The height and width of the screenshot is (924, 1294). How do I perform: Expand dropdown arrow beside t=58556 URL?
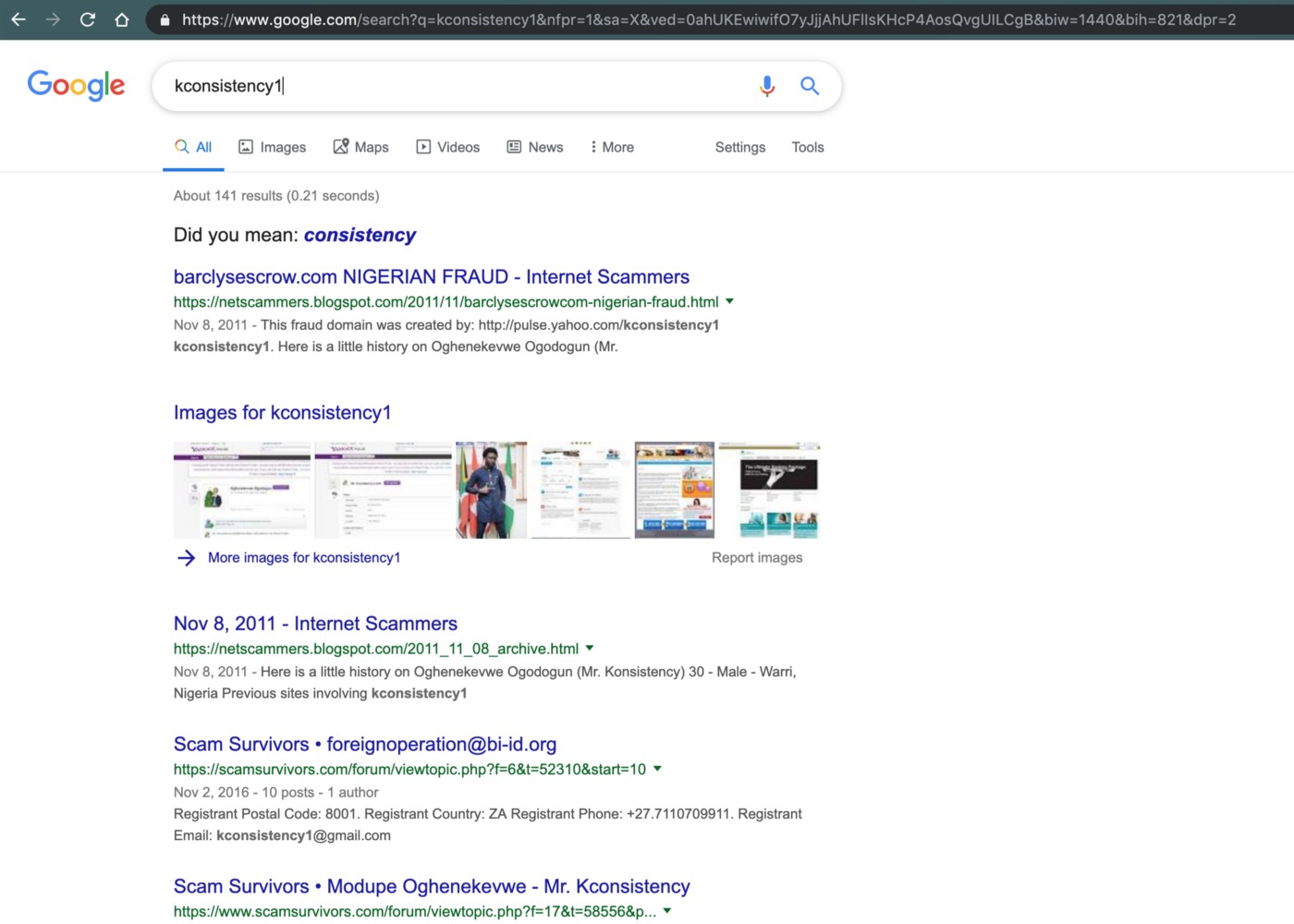point(667,911)
